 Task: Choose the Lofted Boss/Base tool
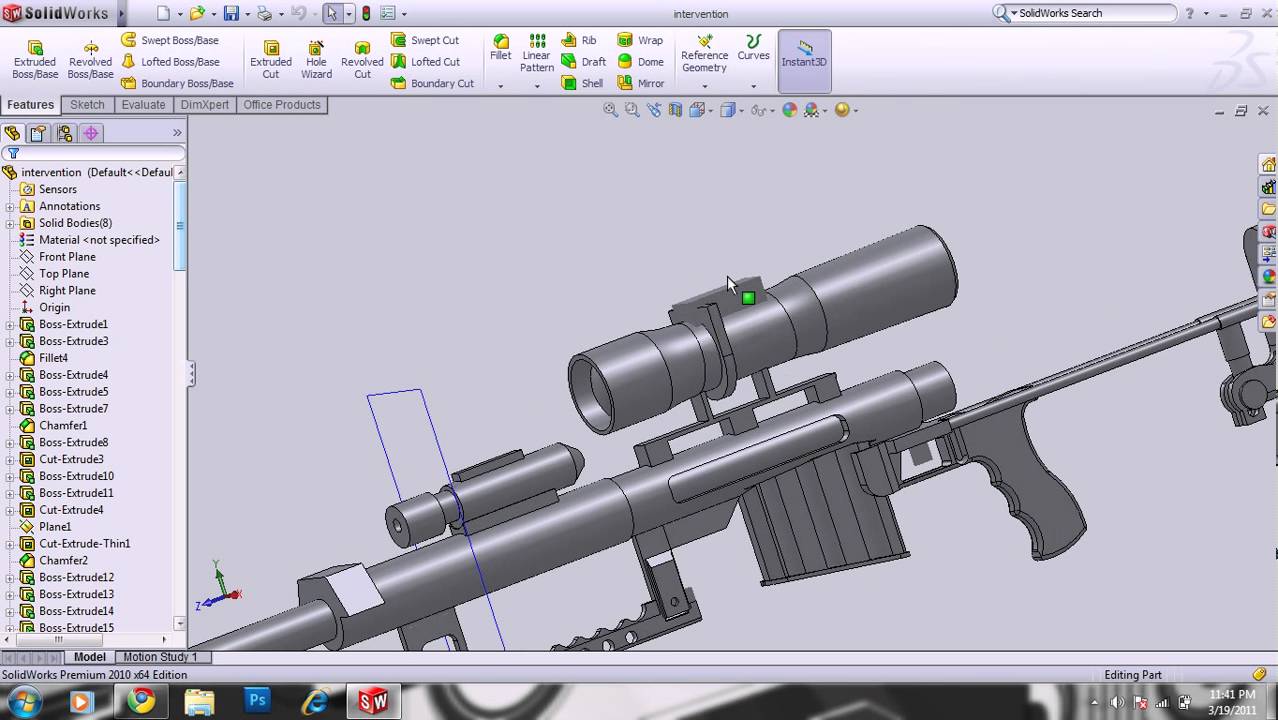coord(170,62)
